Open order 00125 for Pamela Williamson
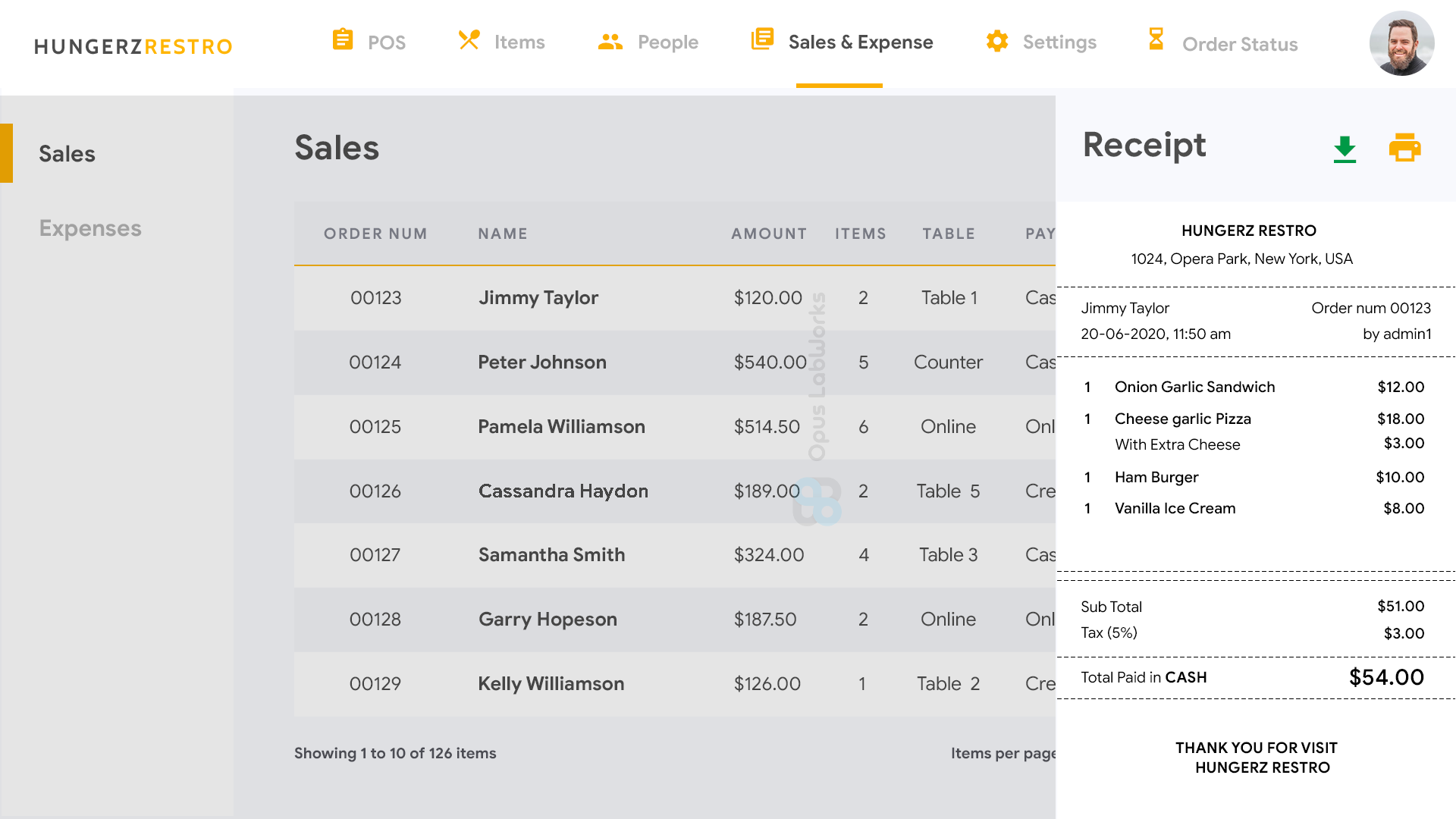1456x819 pixels. [561, 427]
